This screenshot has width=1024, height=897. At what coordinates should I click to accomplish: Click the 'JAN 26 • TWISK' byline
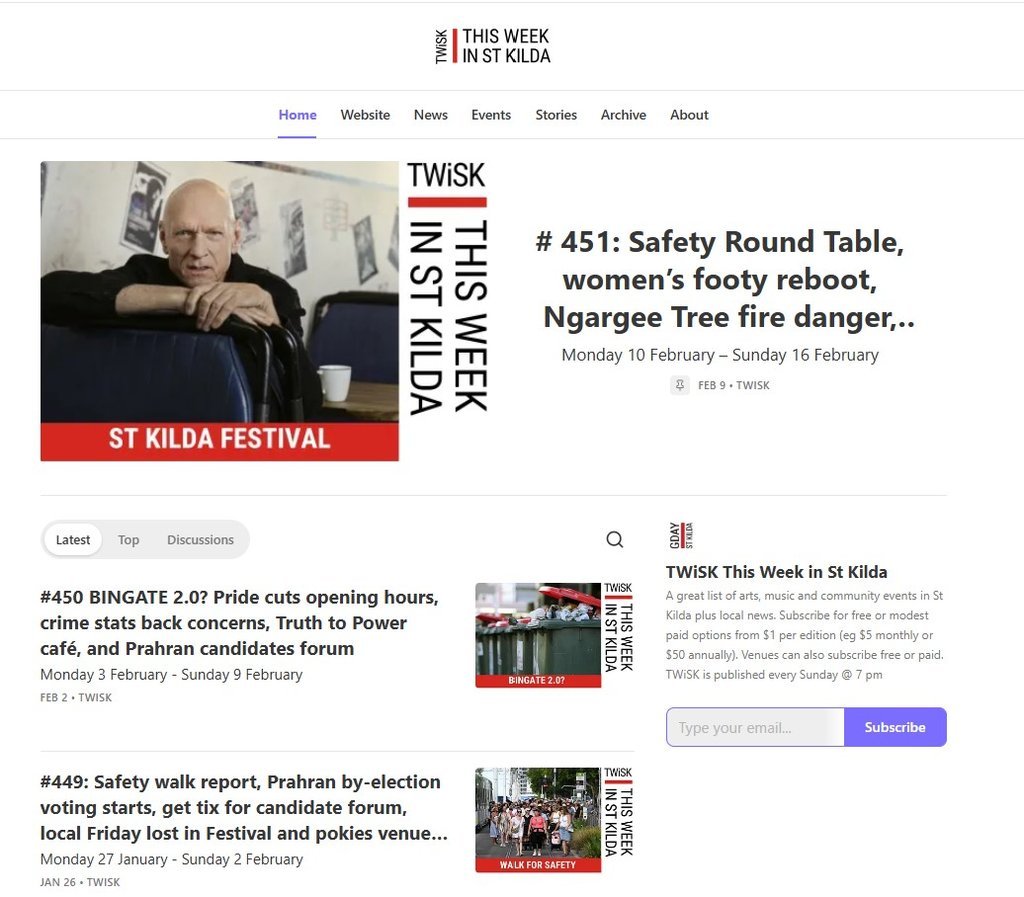[x=80, y=882]
